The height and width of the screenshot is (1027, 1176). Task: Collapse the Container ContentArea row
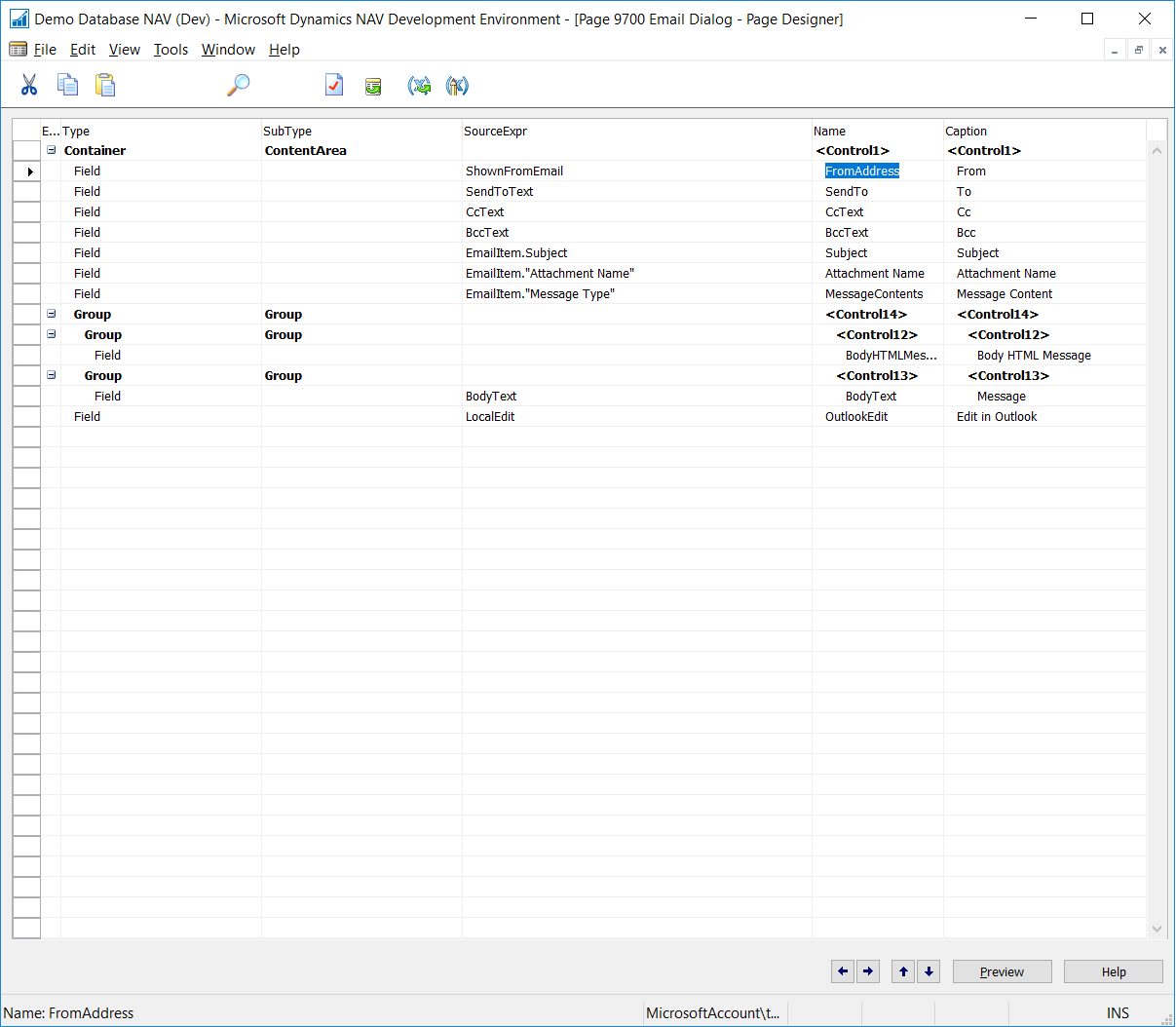pos(51,150)
